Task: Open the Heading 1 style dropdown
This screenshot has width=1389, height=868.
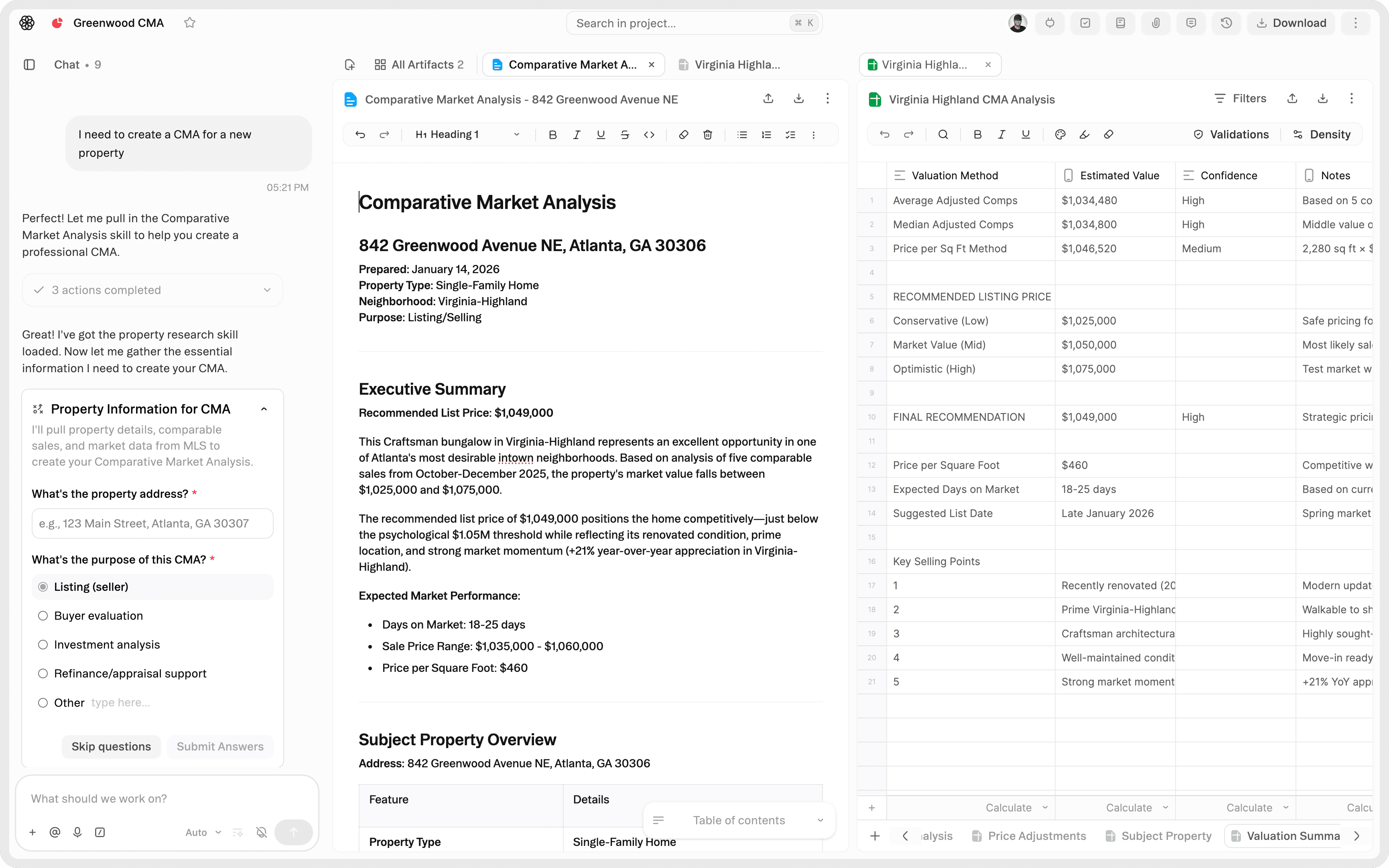Action: (466, 135)
